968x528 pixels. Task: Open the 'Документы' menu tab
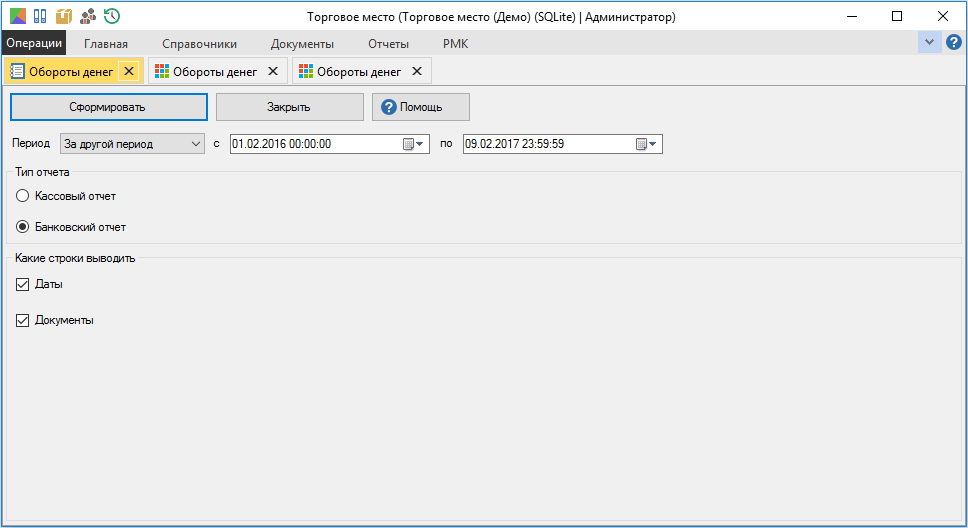click(x=302, y=44)
